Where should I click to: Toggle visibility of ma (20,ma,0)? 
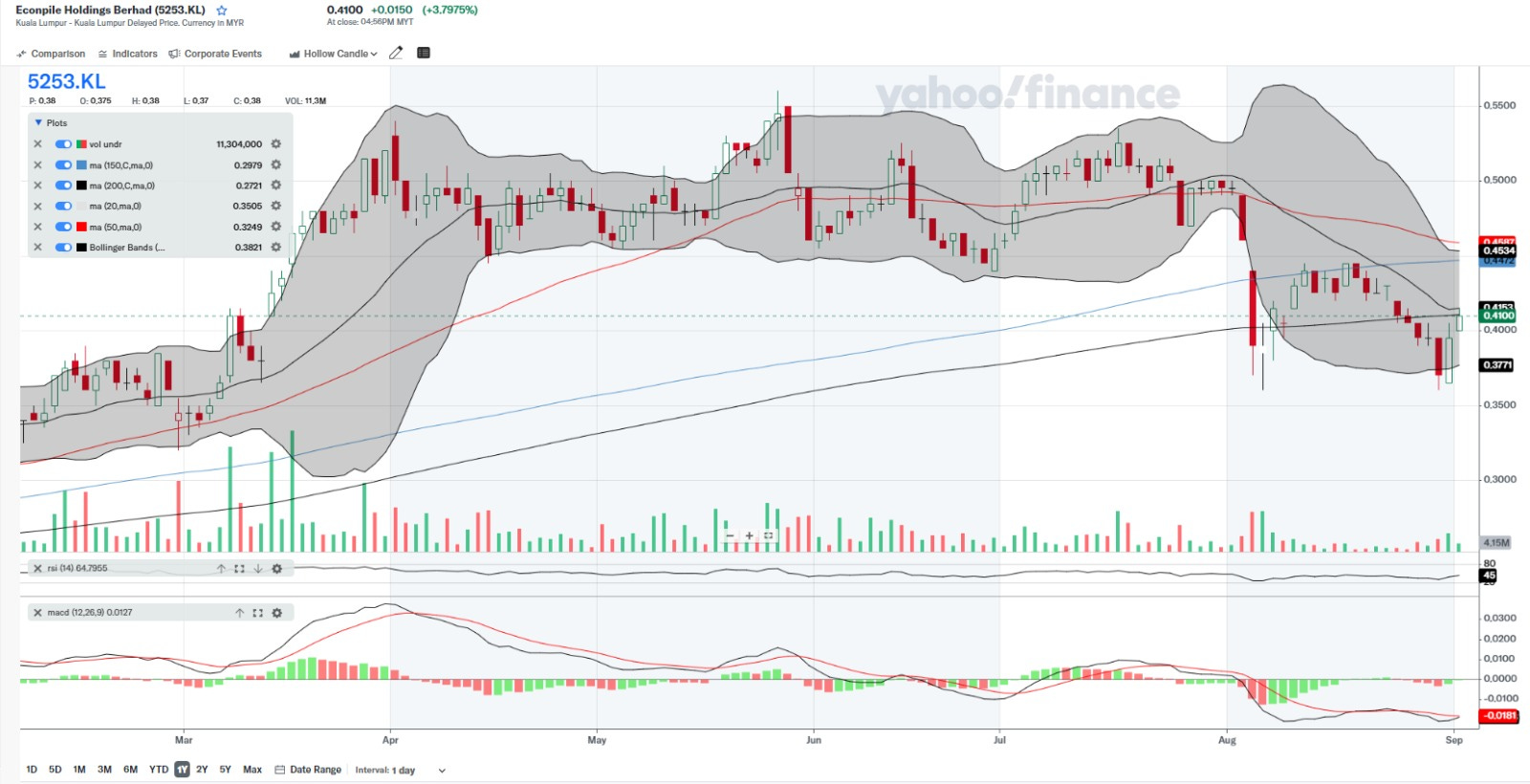(x=64, y=207)
